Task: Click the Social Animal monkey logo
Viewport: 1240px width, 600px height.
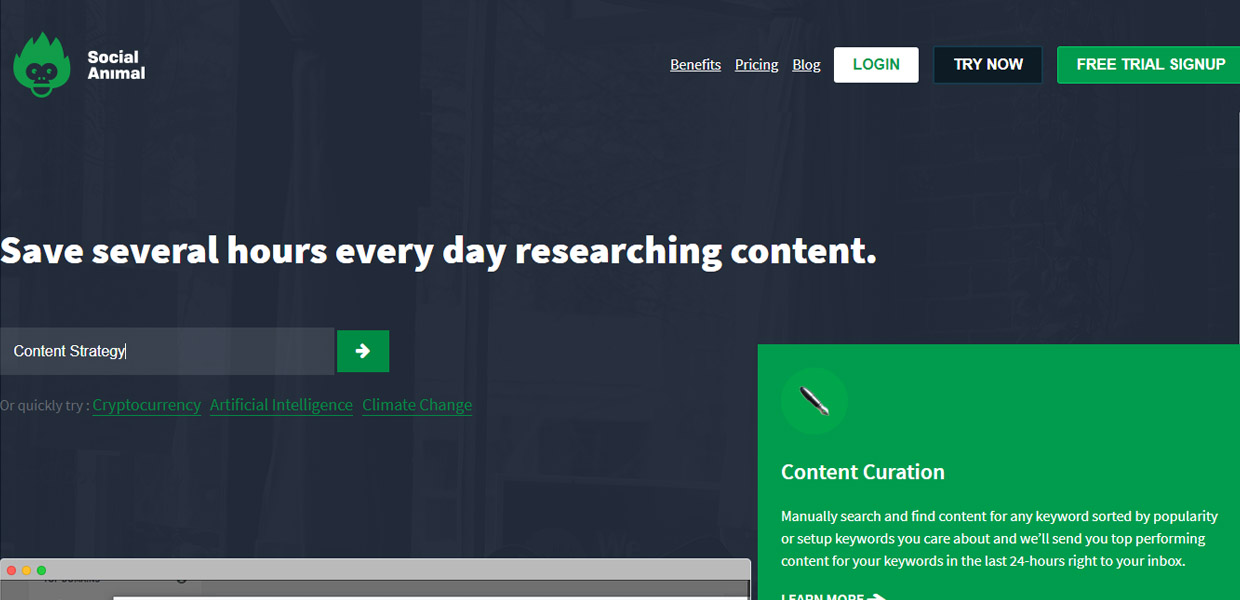Action: (x=41, y=65)
